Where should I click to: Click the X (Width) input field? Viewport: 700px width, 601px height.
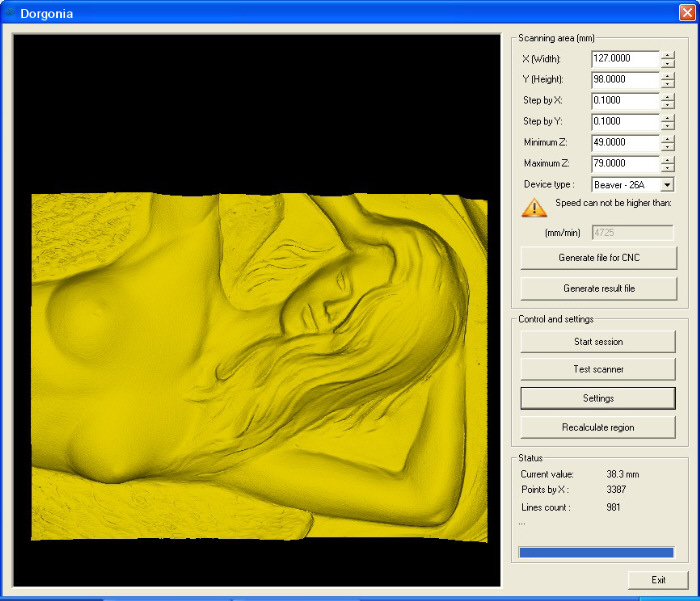coord(625,59)
